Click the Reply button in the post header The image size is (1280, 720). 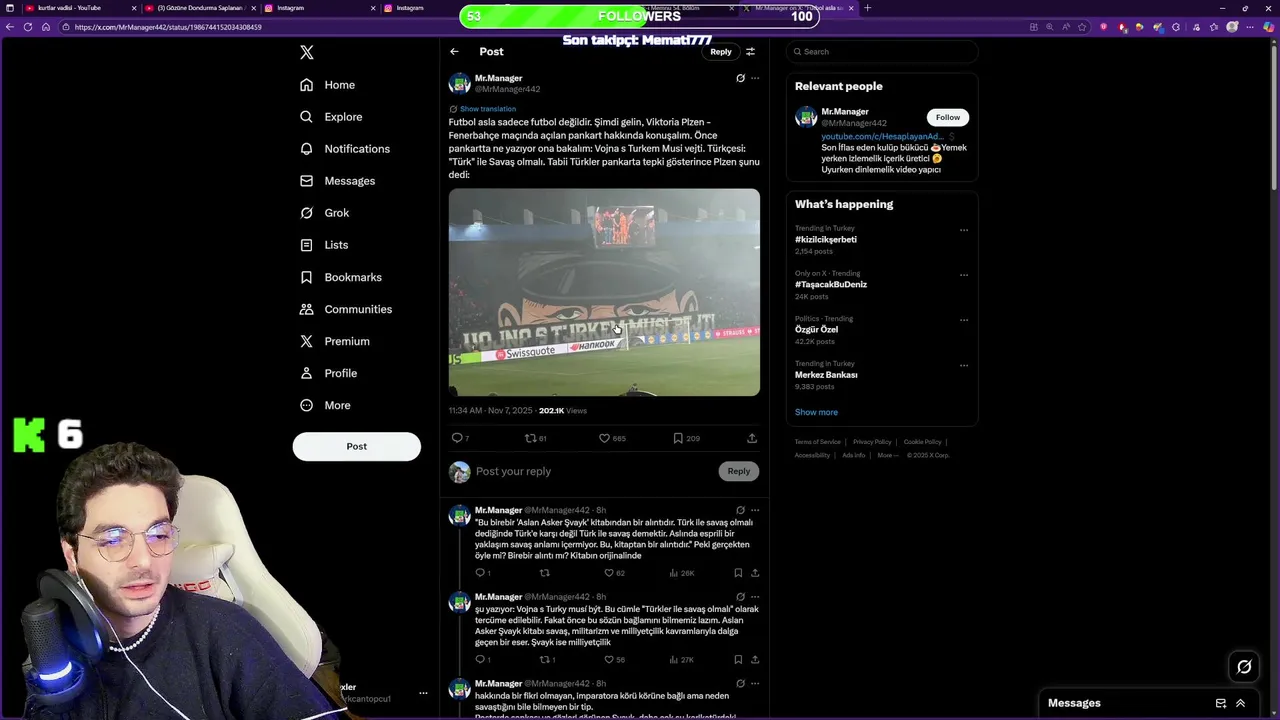point(721,51)
